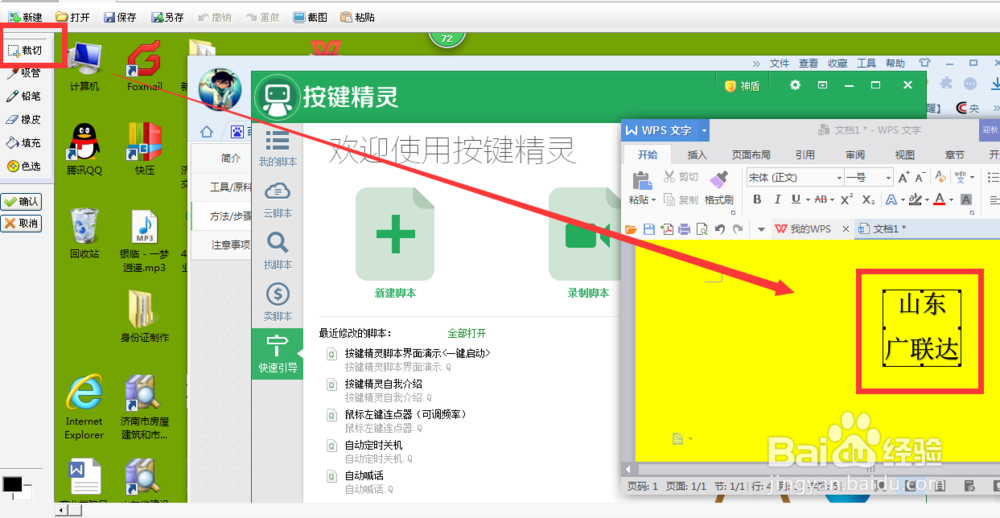Click 新建 in the editor toolbar

26,17
